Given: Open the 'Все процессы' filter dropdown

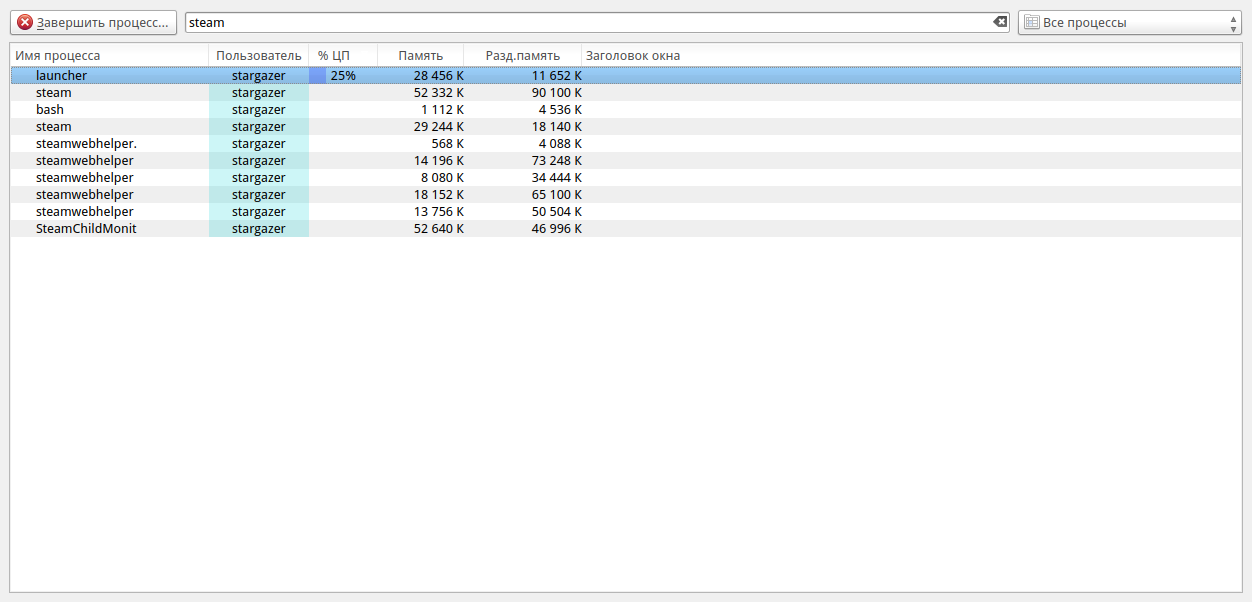Looking at the screenshot, I should (x=1130, y=22).
